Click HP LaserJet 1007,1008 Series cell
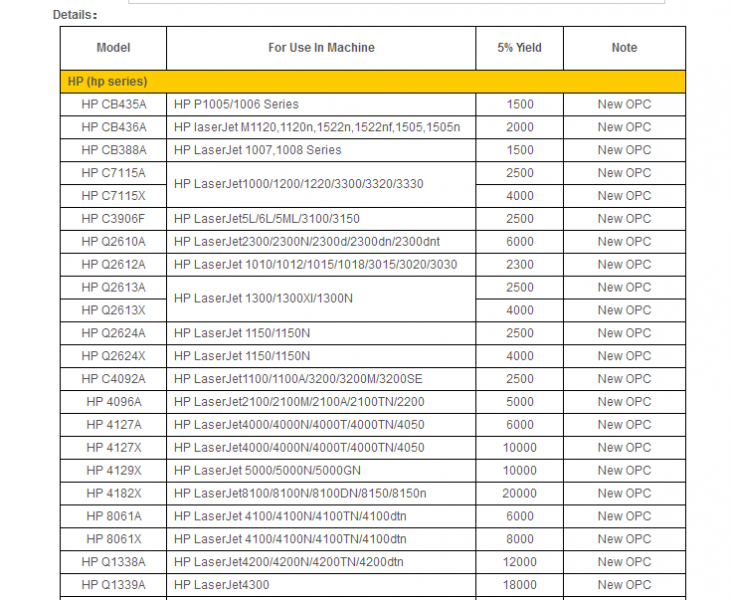Screen dimensions: 731x600 321,150
